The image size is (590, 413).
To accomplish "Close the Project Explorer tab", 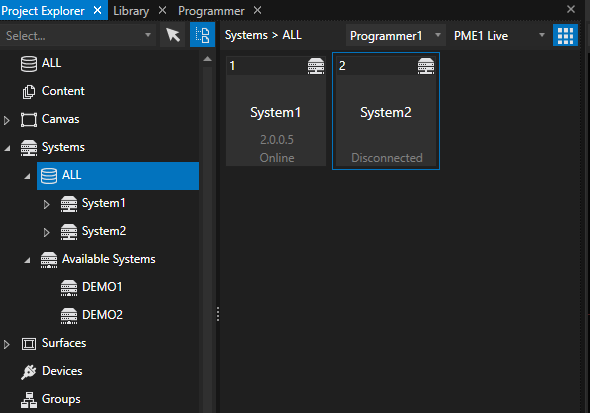I will (97, 10).
